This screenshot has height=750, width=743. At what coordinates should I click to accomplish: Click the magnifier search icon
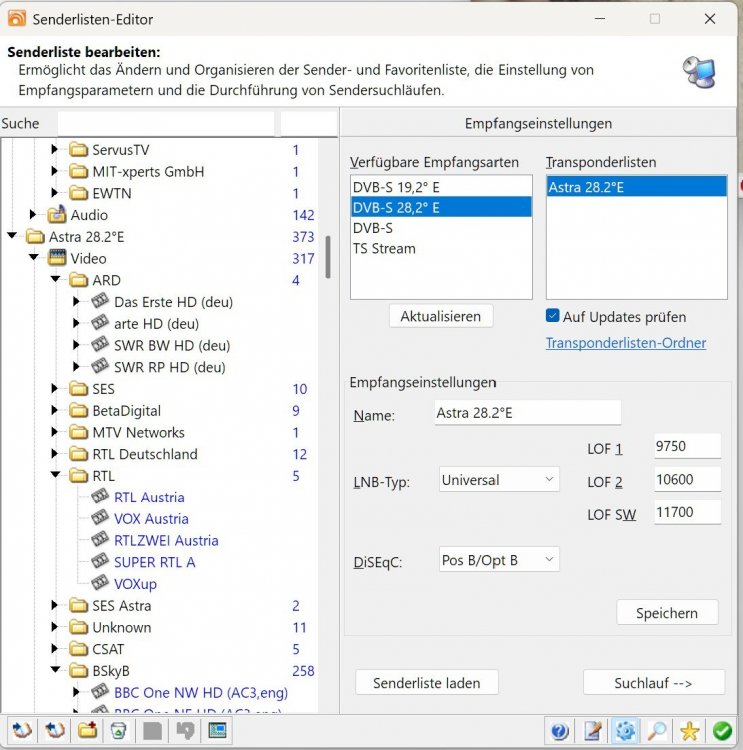[x=657, y=731]
